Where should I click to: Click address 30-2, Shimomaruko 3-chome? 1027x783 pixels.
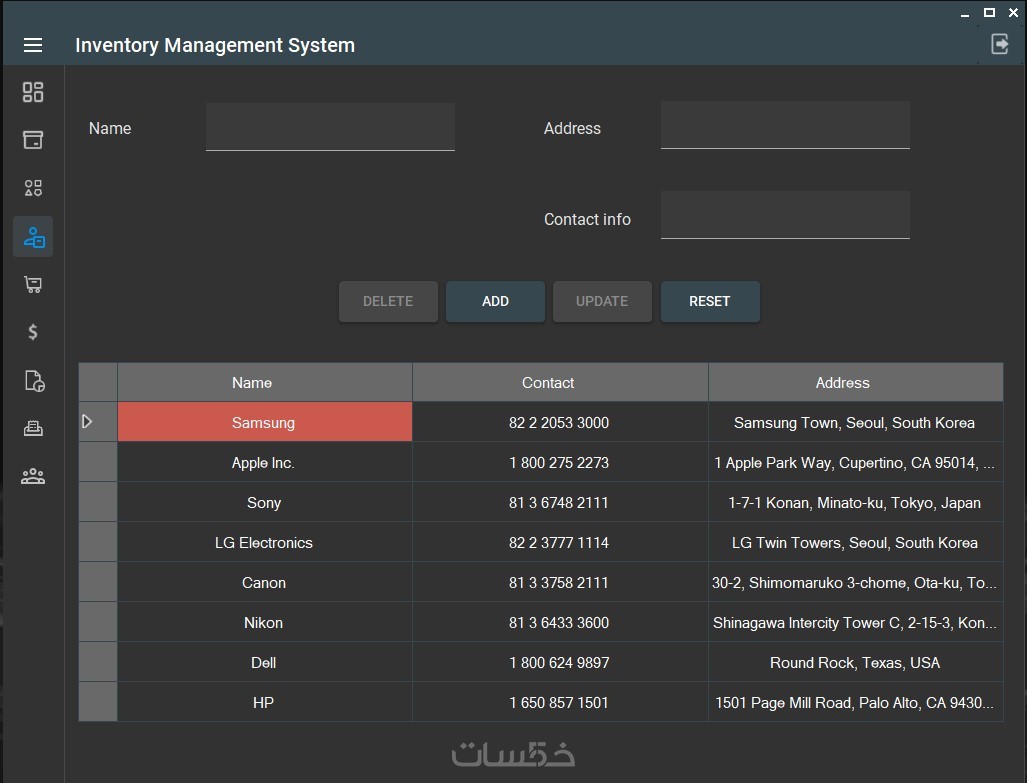pos(856,582)
